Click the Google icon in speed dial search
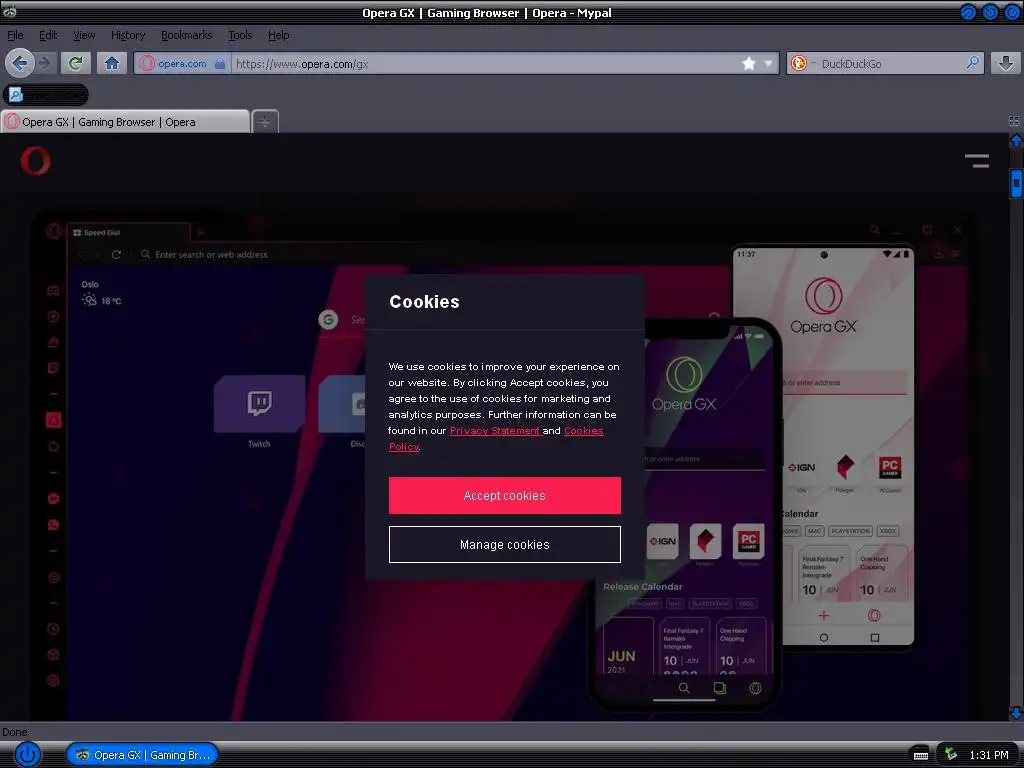1024x768 pixels. [x=328, y=319]
